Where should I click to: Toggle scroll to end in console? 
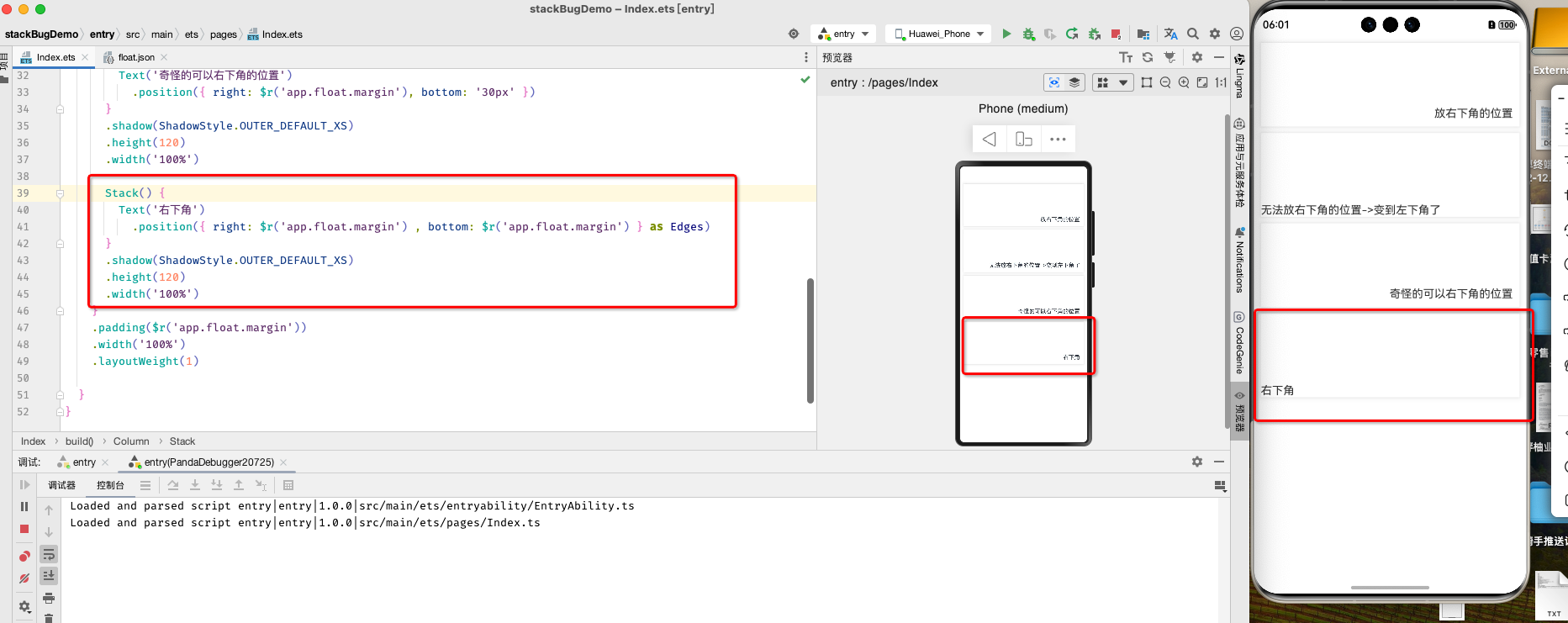(49, 575)
